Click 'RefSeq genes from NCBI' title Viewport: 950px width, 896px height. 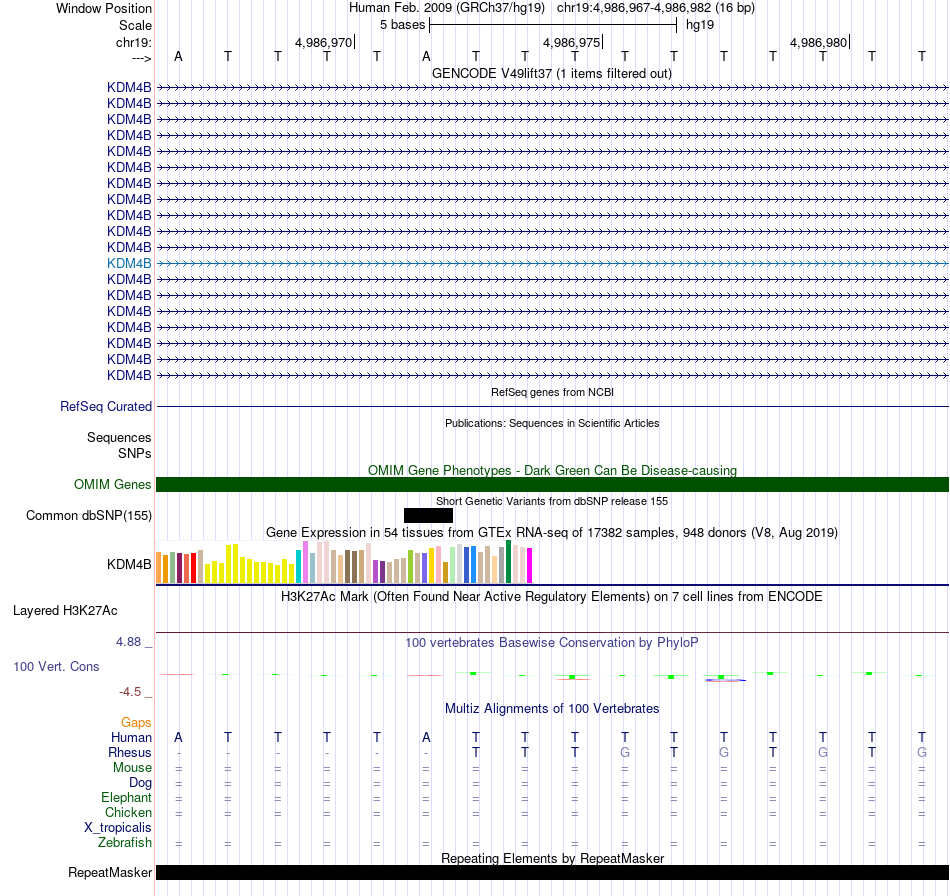(x=552, y=393)
